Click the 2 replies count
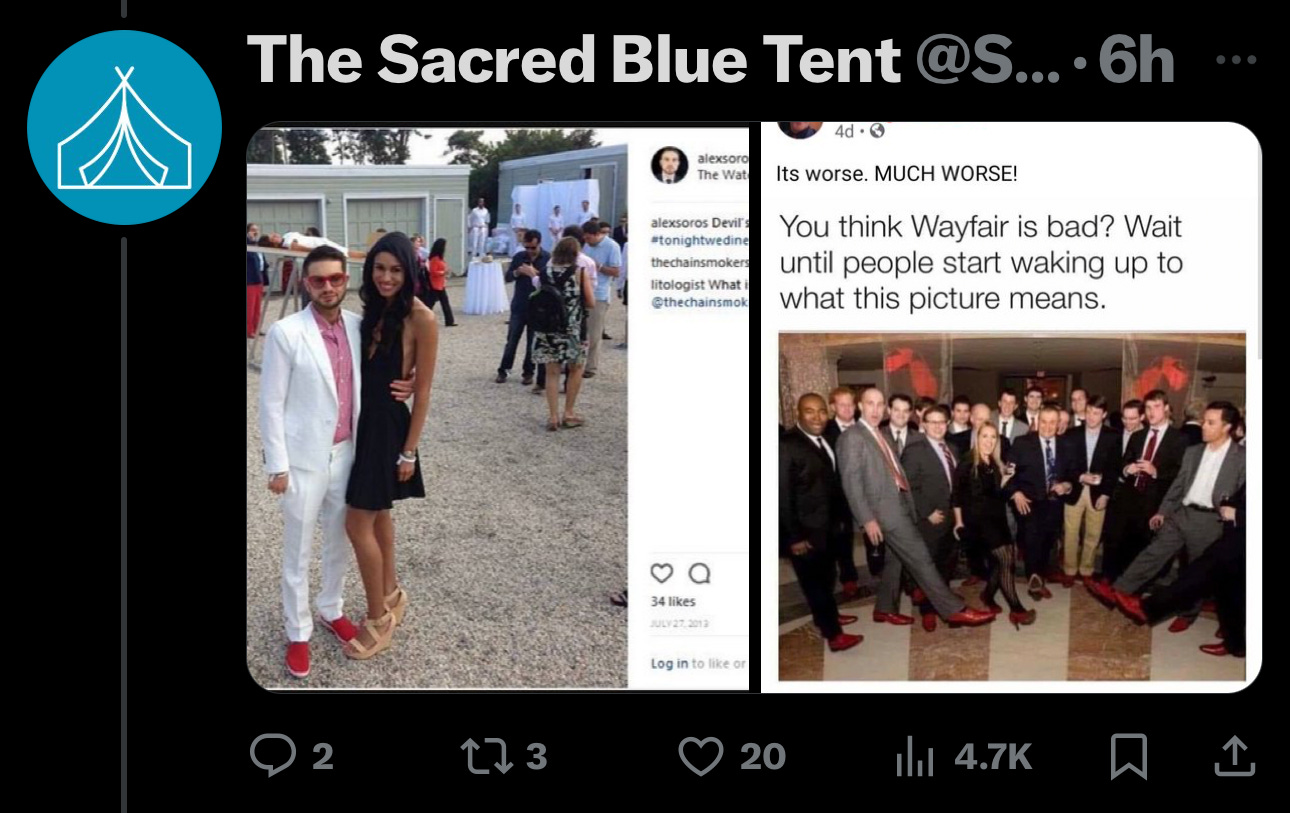The image size is (1290, 813). 320,757
